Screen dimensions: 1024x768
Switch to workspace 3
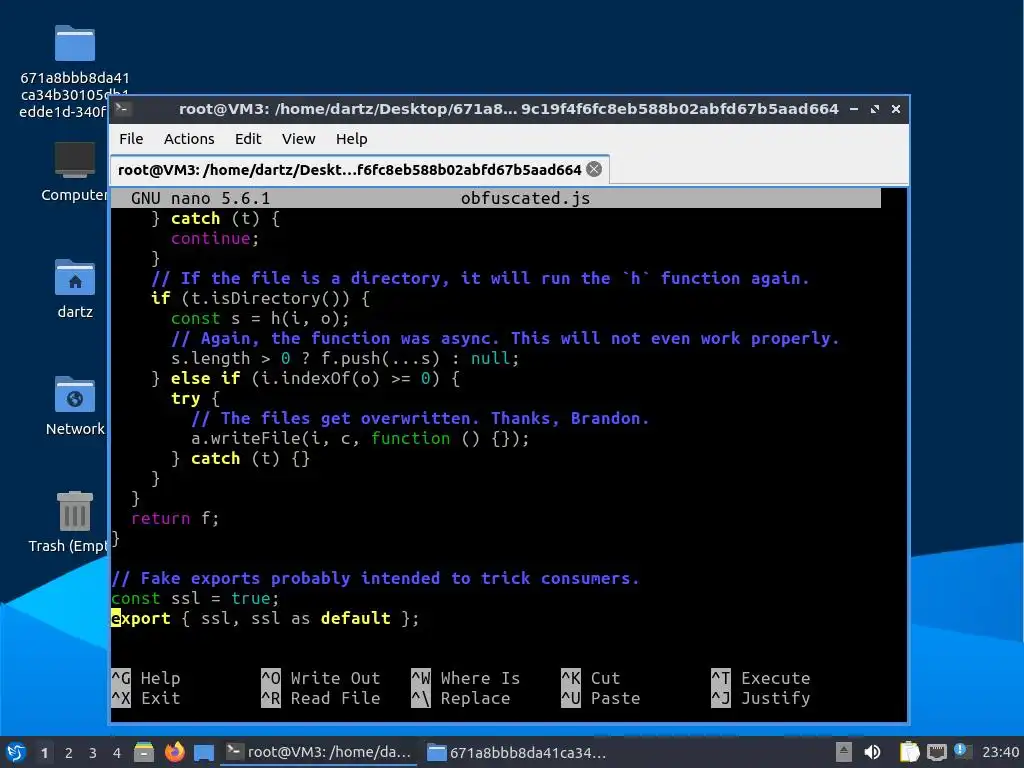93,753
